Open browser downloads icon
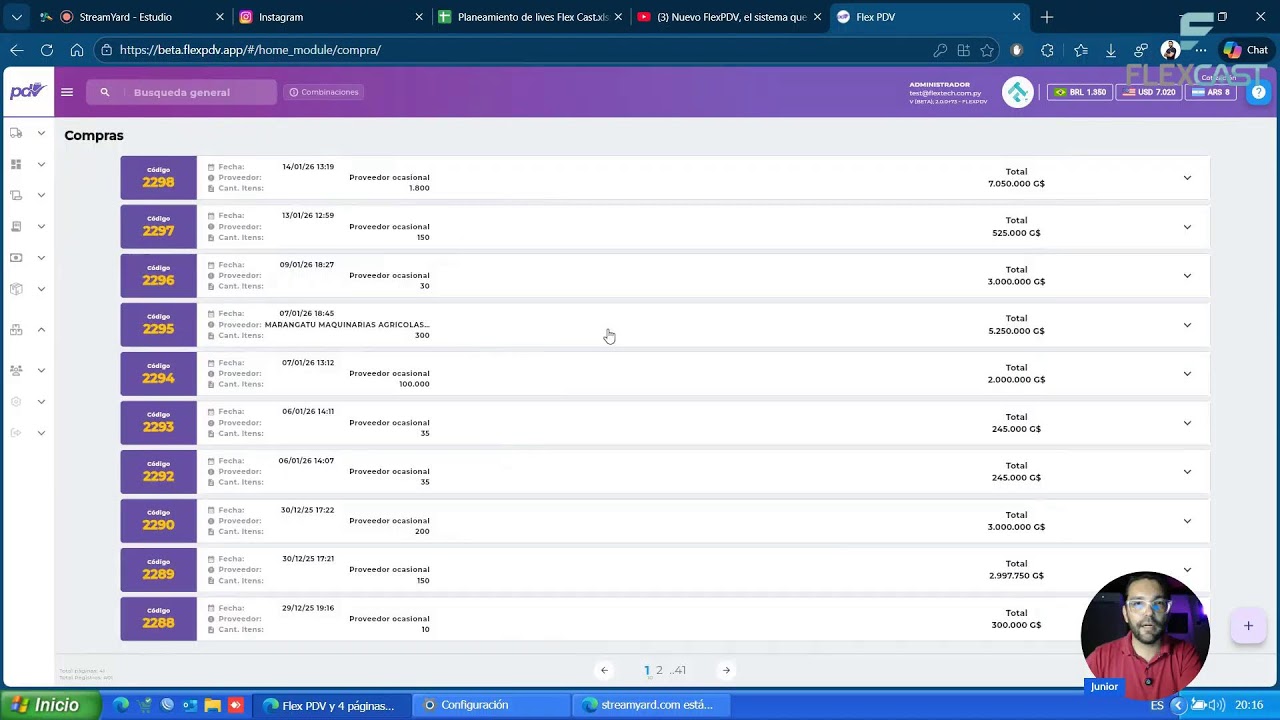 [1111, 50]
